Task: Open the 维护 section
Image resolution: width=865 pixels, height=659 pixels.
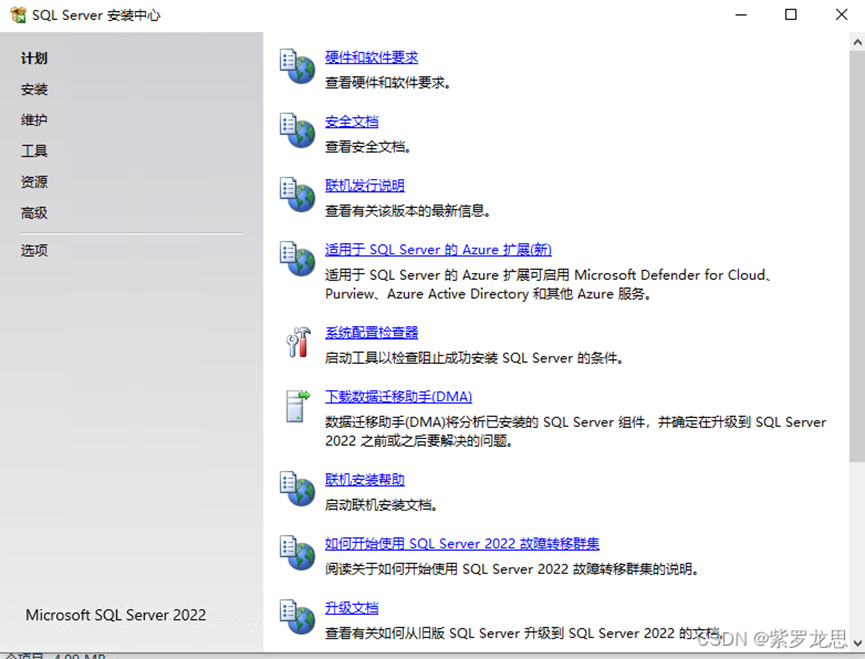Action: point(34,120)
